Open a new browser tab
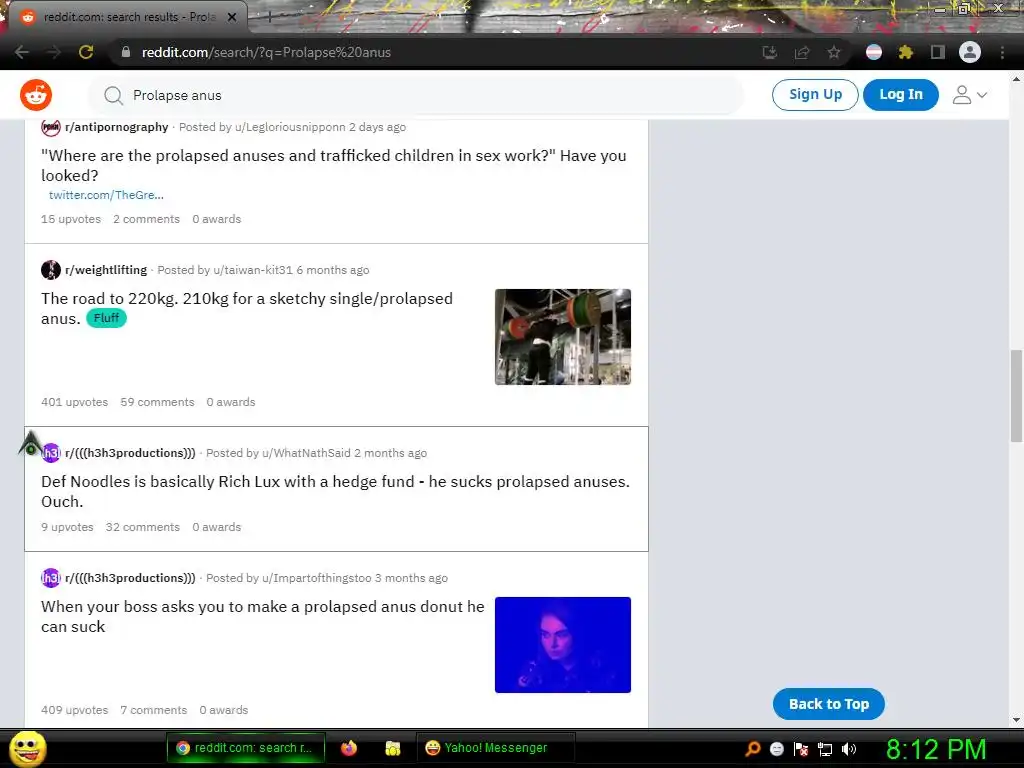The height and width of the screenshot is (768, 1024). tap(269, 18)
